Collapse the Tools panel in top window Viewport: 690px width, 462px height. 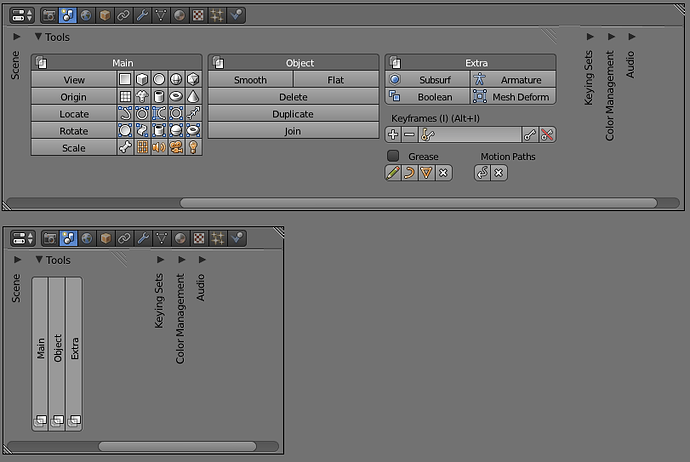38,37
